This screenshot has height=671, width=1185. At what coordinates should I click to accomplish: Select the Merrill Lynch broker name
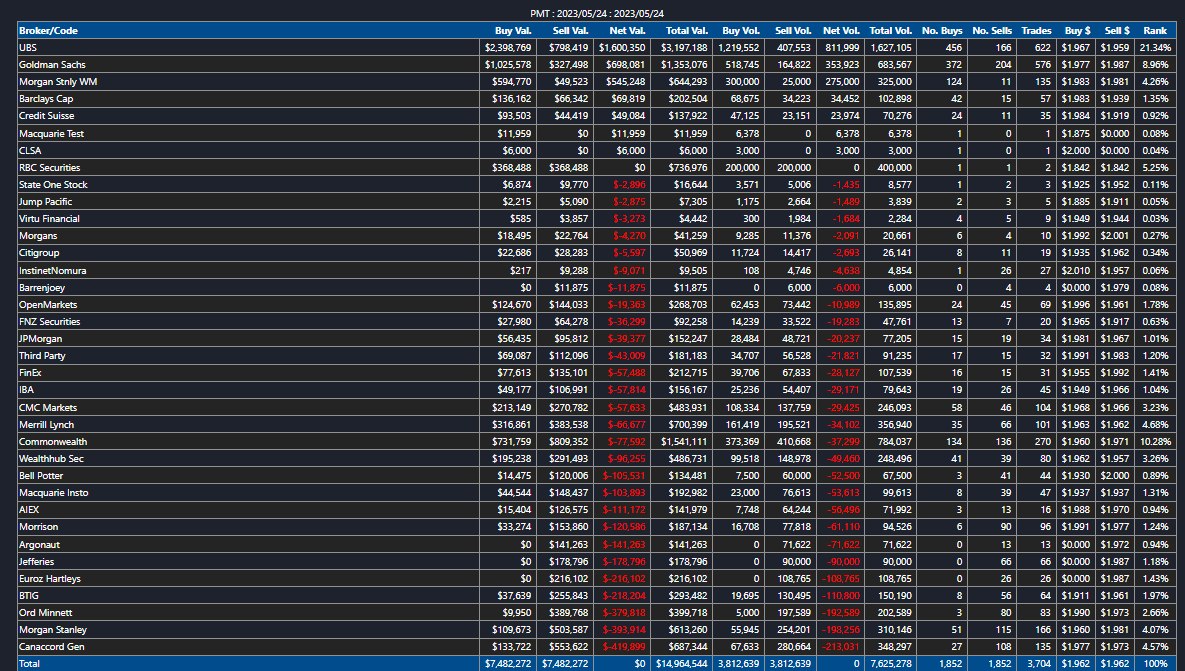coord(47,425)
